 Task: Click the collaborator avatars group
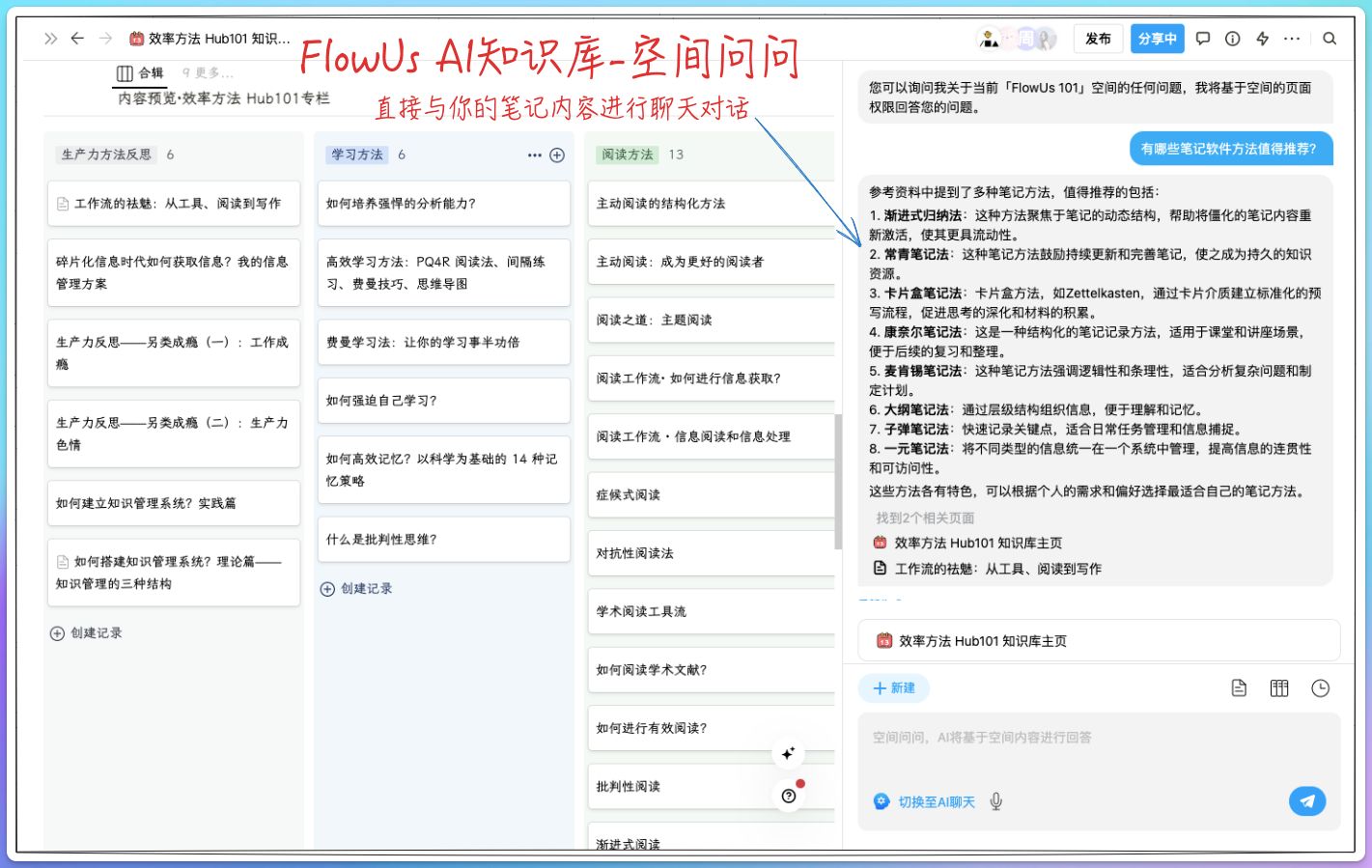coord(1019,39)
